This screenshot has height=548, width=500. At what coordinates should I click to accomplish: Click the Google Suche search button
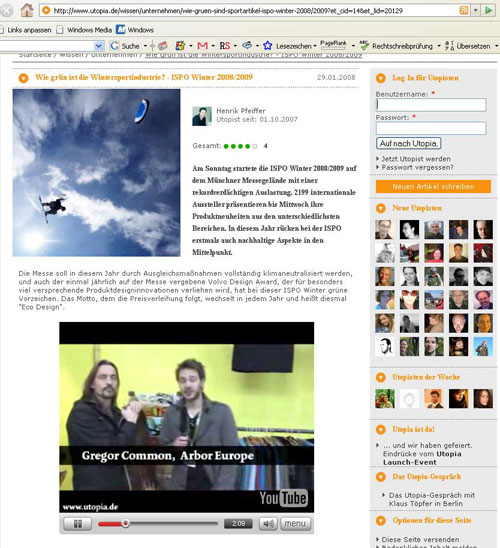coord(125,46)
